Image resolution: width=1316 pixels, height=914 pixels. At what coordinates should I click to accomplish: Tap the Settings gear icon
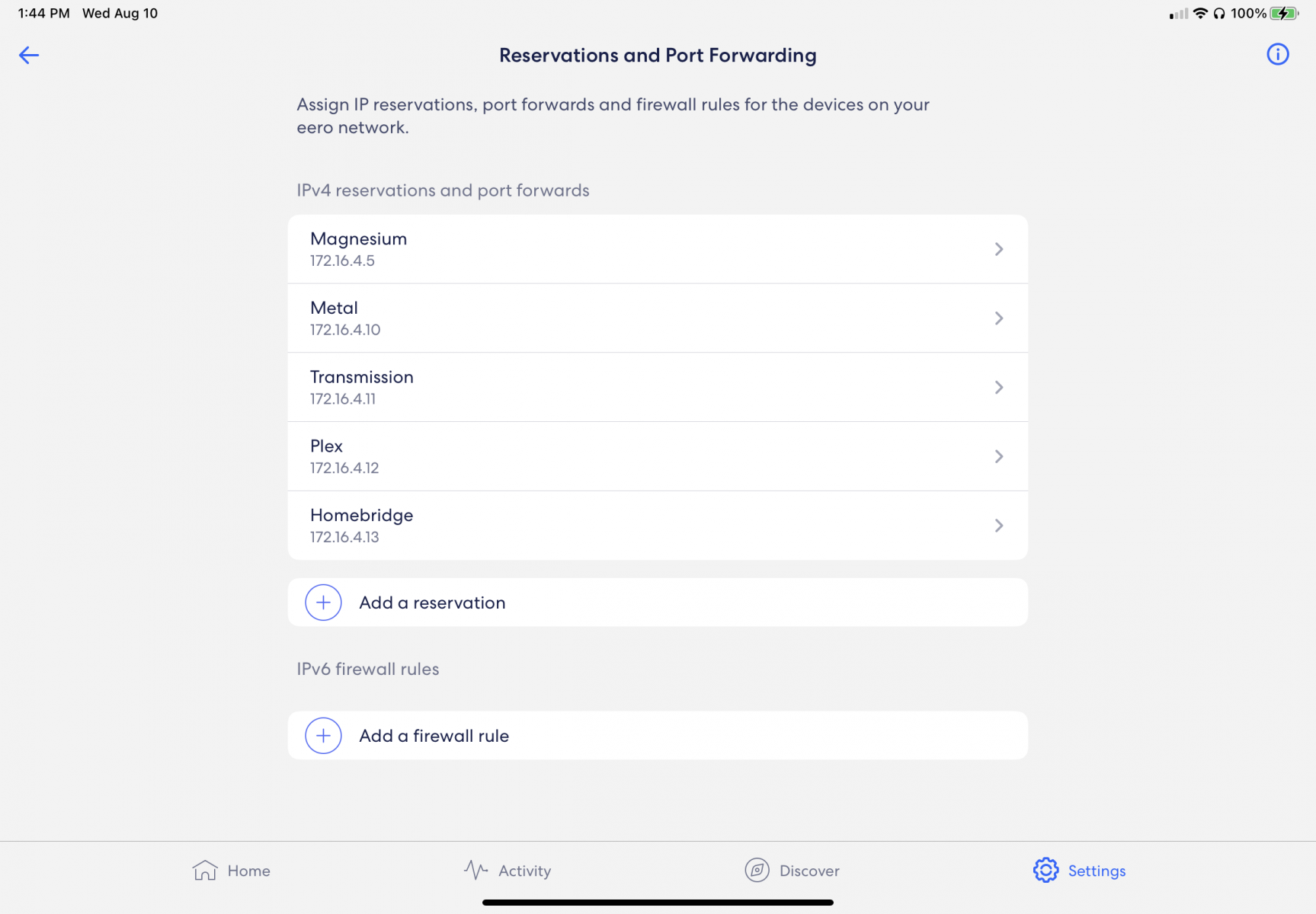click(x=1045, y=870)
